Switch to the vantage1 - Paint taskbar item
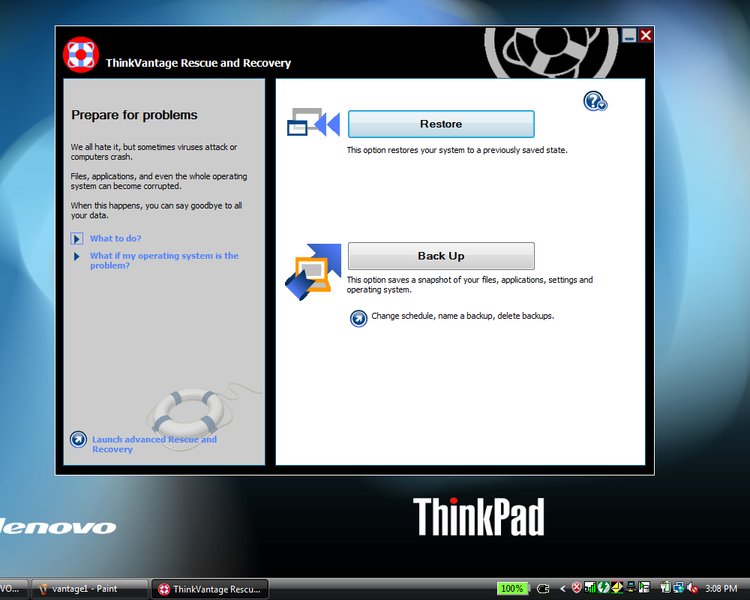750x600 pixels. tap(88, 589)
